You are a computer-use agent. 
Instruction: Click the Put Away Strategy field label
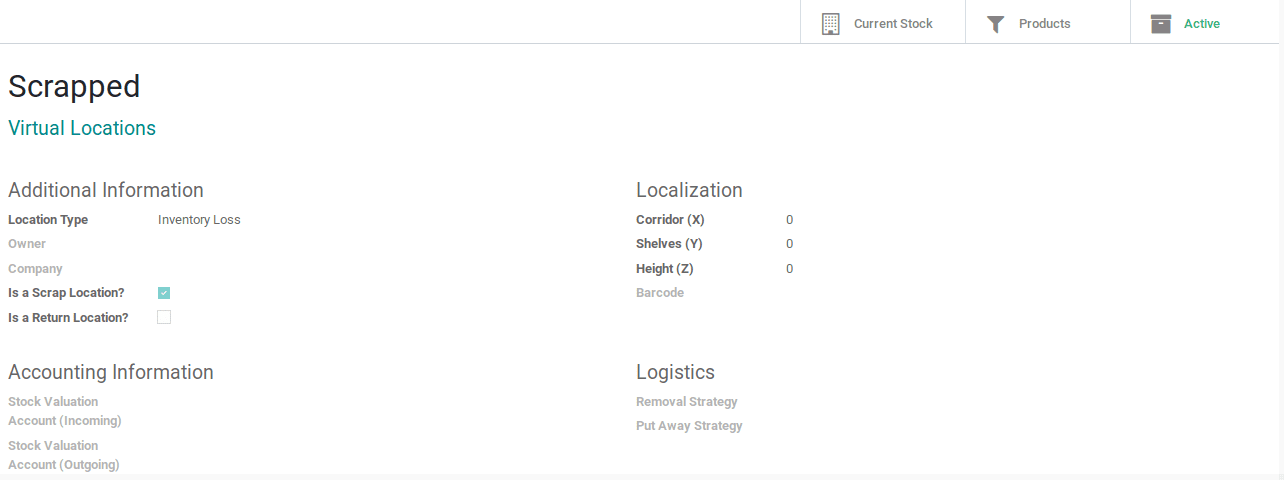(689, 426)
